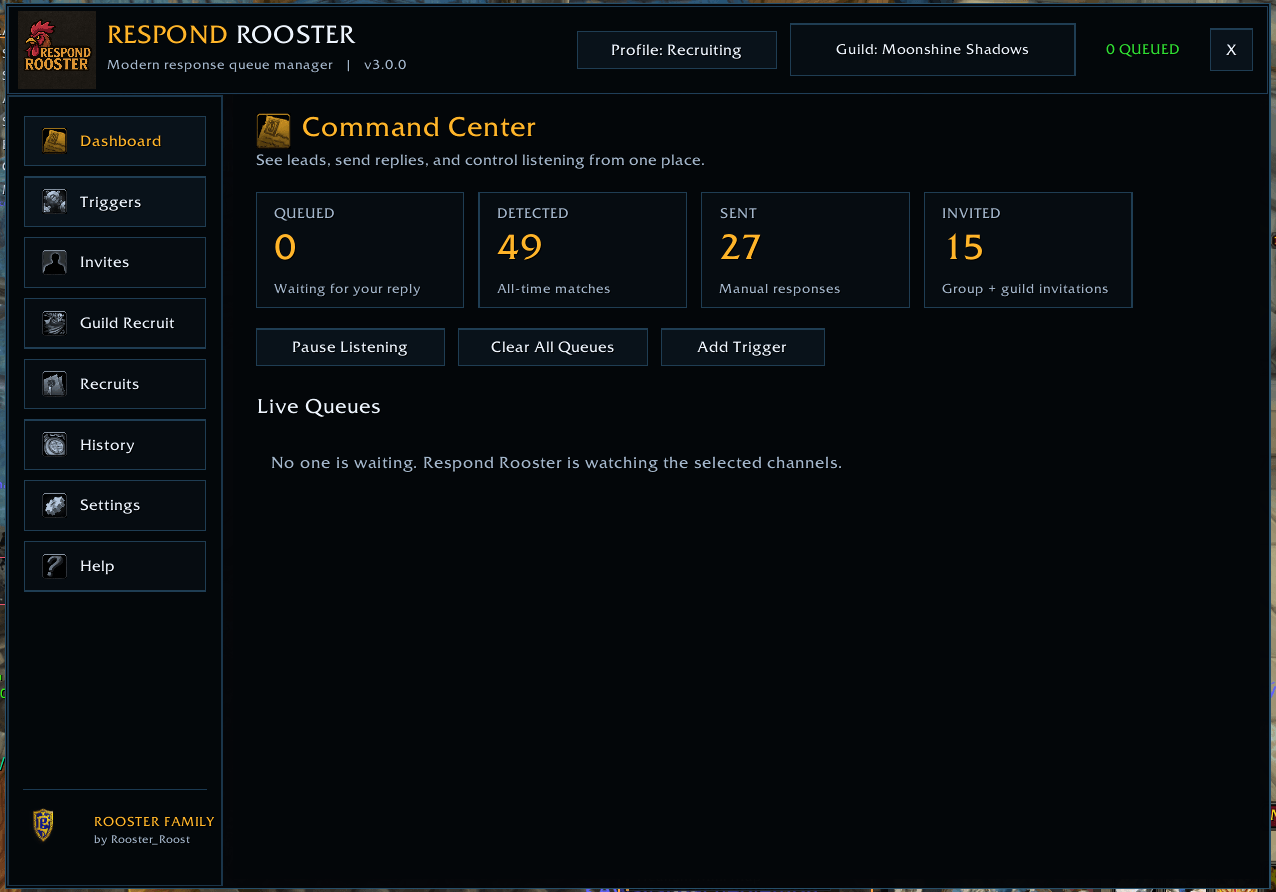Image resolution: width=1276 pixels, height=892 pixels.
Task: Click the Invites silhouette icon
Action: click(54, 262)
